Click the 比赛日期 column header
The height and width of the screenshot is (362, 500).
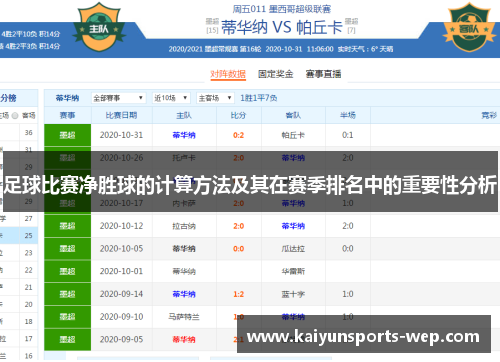tap(121, 115)
